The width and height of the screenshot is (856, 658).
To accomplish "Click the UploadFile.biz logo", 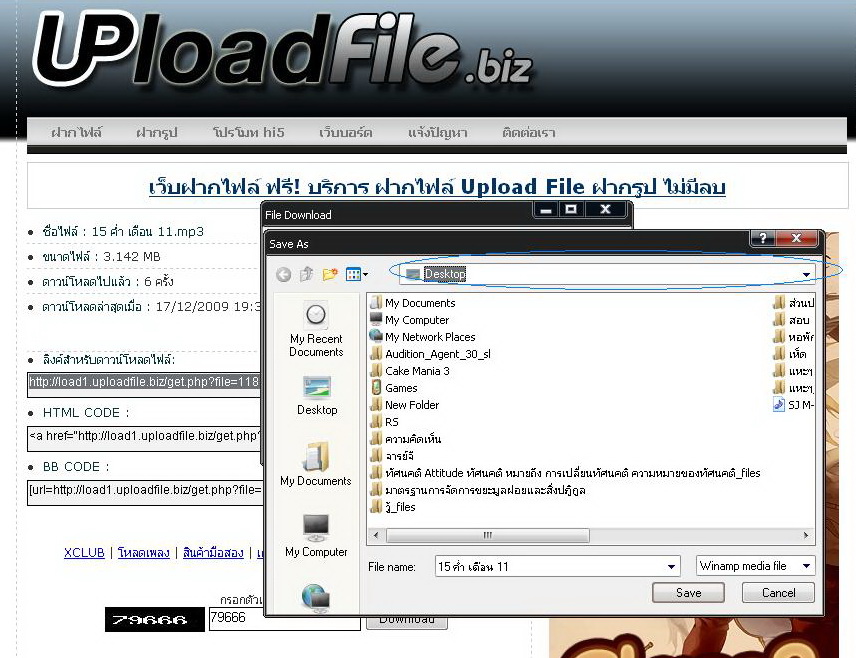I will tap(283, 51).
